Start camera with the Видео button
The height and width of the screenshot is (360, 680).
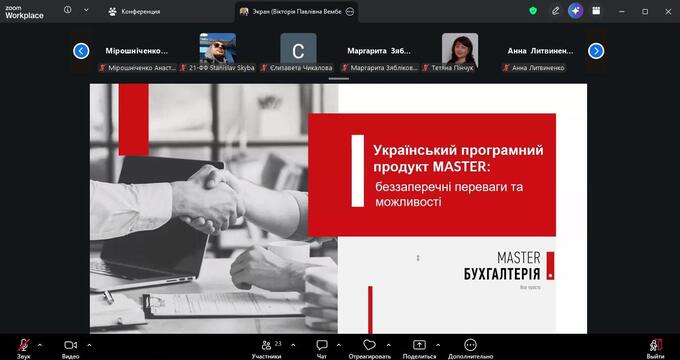(70, 348)
